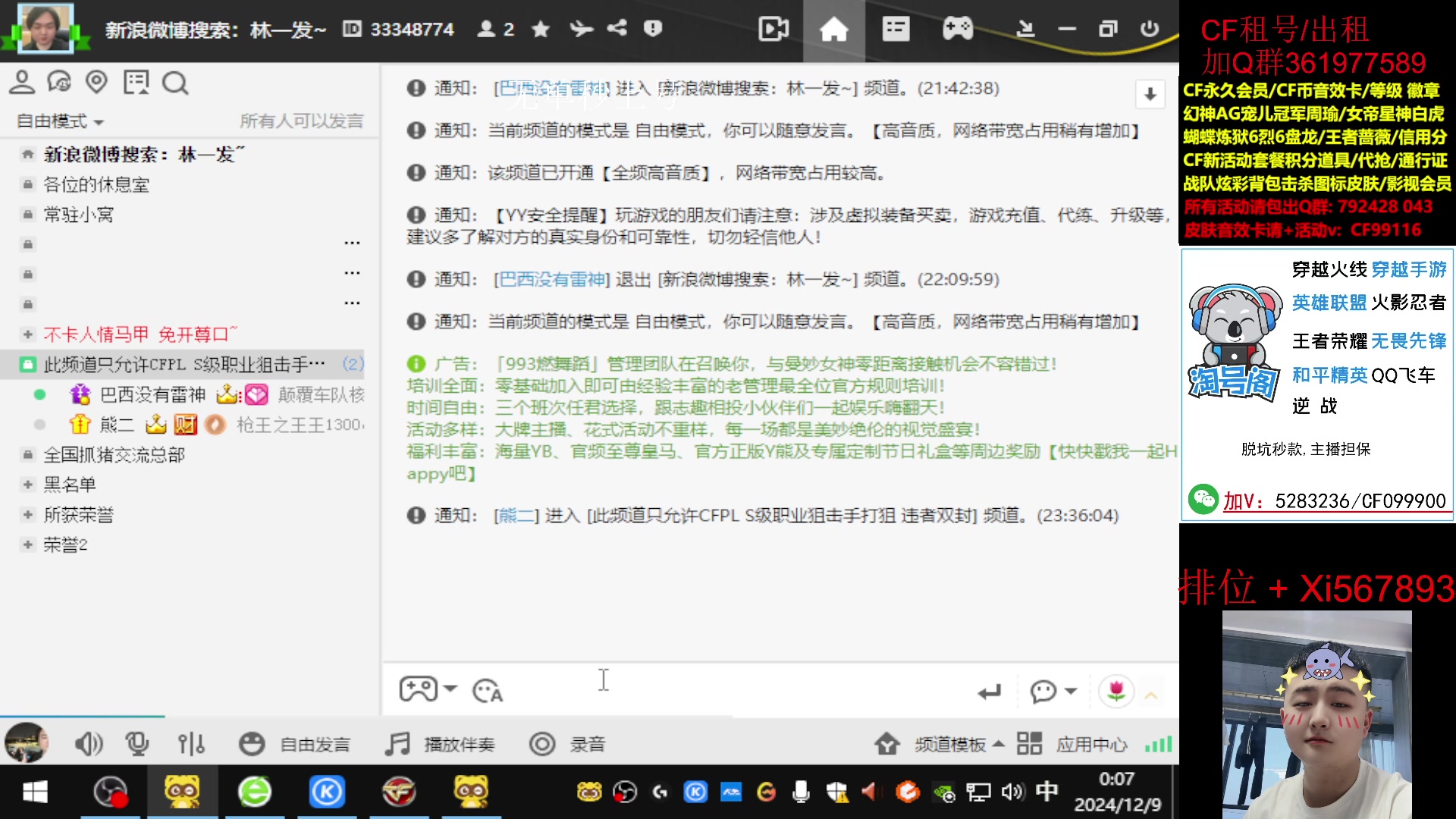Click 播放伴奏 play accompaniment
The height and width of the screenshot is (819, 1456).
click(x=440, y=744)
